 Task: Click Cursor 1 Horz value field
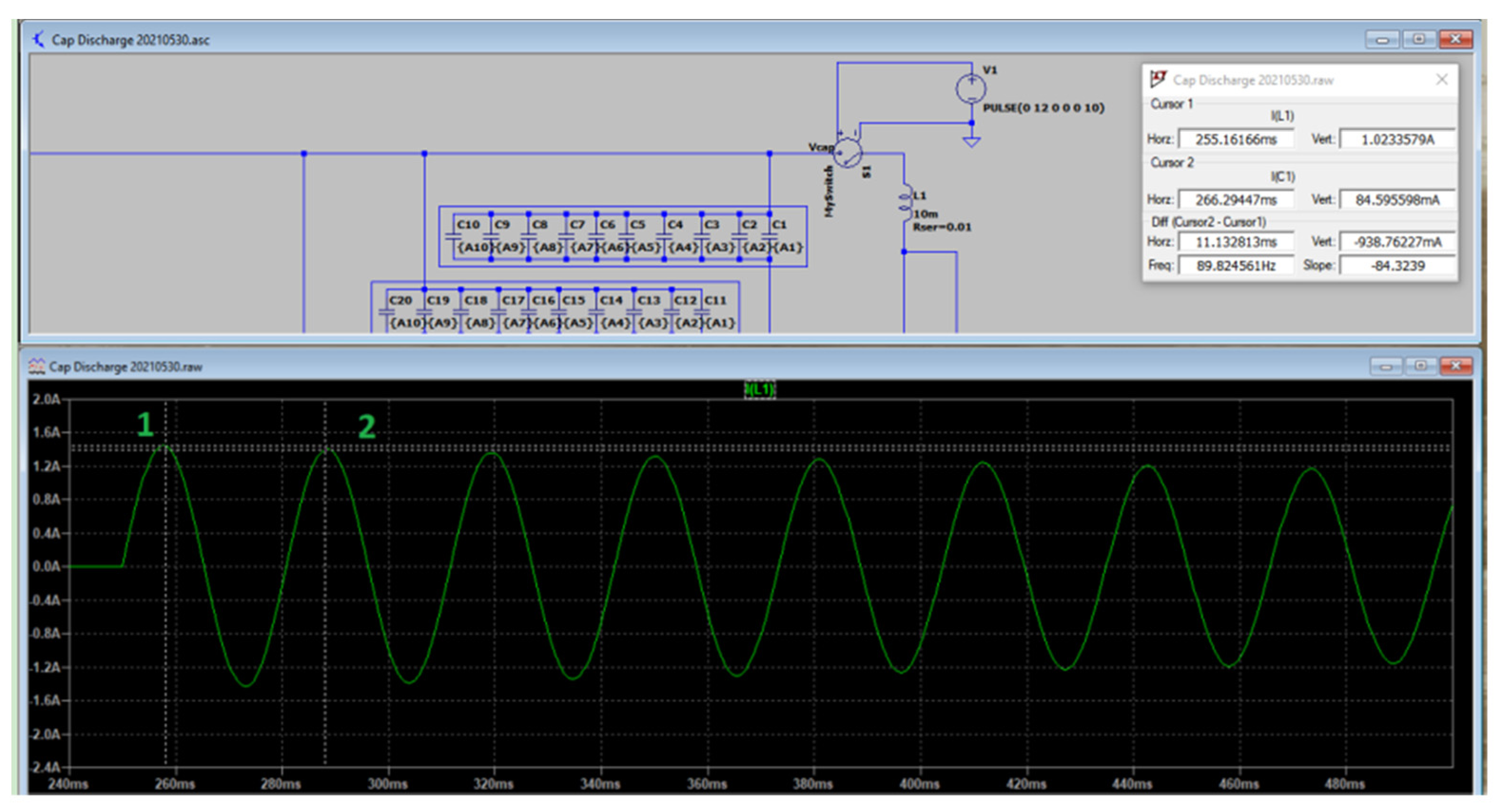tap(1236, 139)
